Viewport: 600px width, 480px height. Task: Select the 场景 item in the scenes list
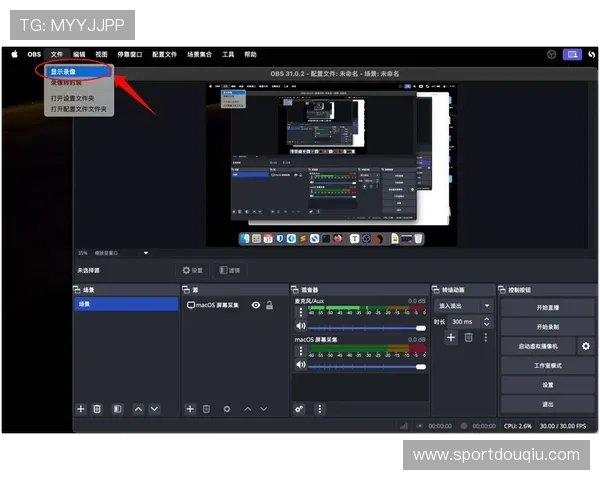point(126,304)
